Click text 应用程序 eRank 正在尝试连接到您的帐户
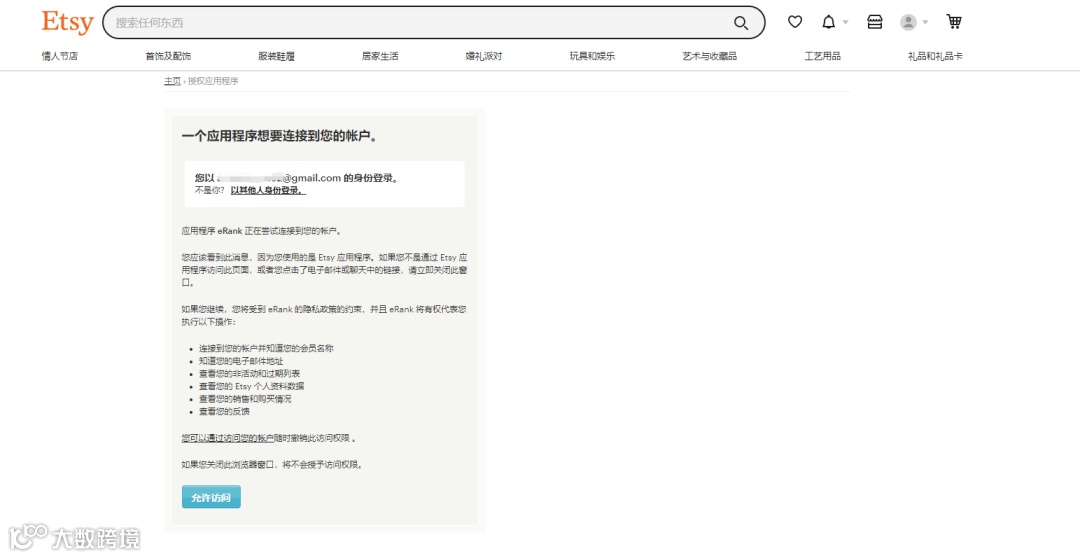The image size is (1080, 558). coord(262,231)
